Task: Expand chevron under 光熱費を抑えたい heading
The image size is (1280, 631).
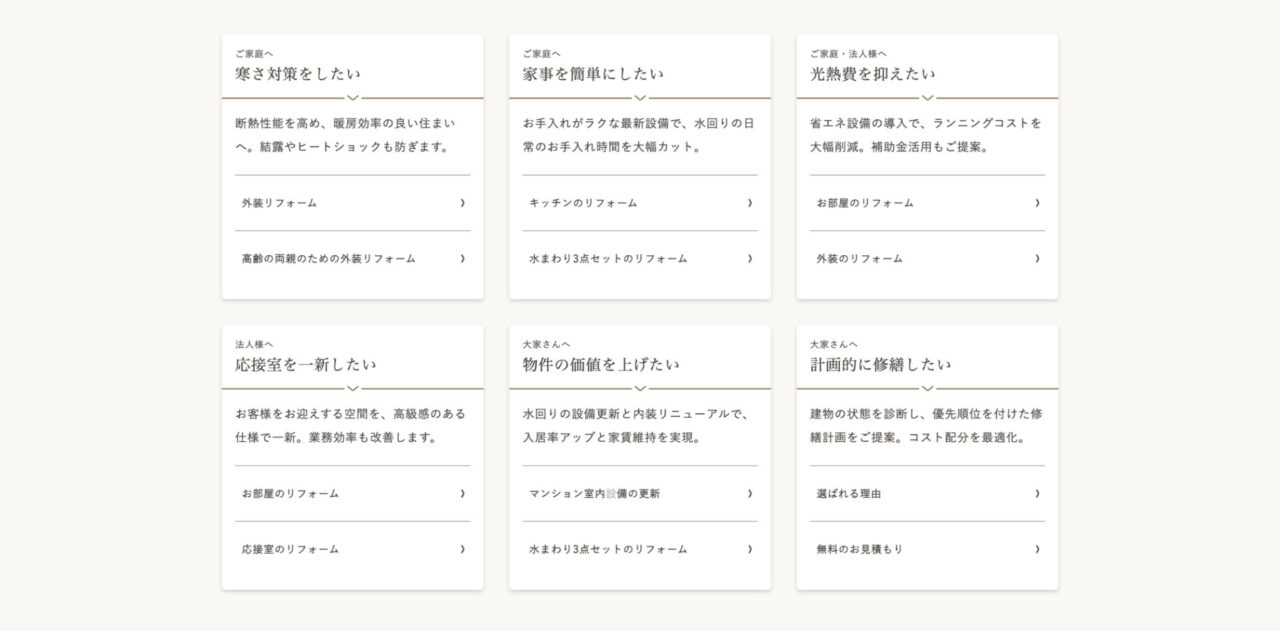Action: 927,98
